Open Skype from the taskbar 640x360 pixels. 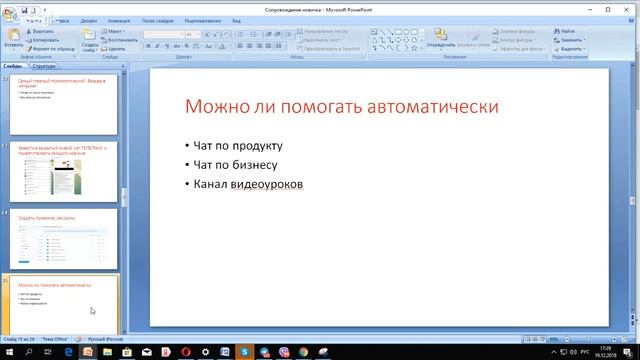tap(244, 352)
